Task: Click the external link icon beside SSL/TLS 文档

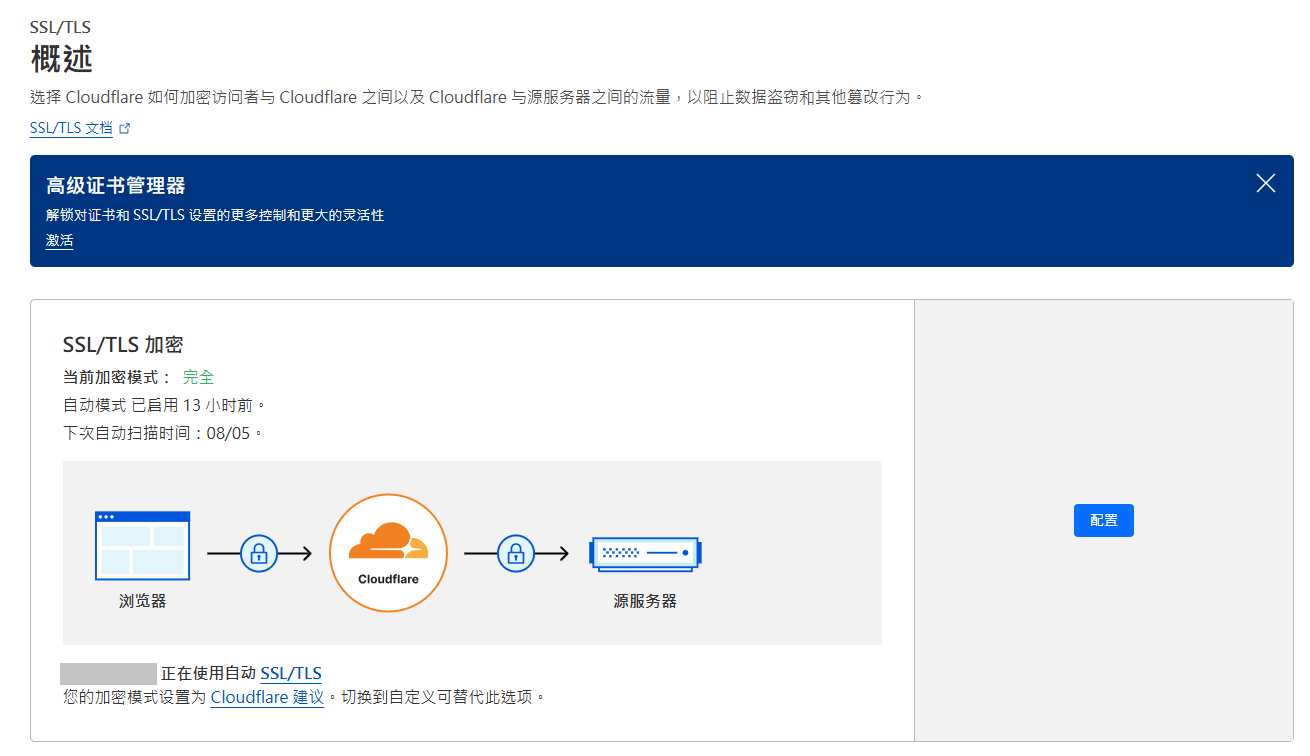Action: 125,129
